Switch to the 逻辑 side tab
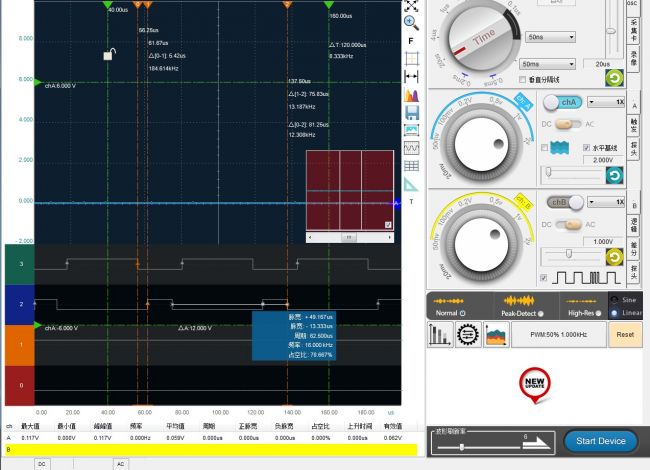The height and width of the screenshot is (470, 650). pos(633,224)
